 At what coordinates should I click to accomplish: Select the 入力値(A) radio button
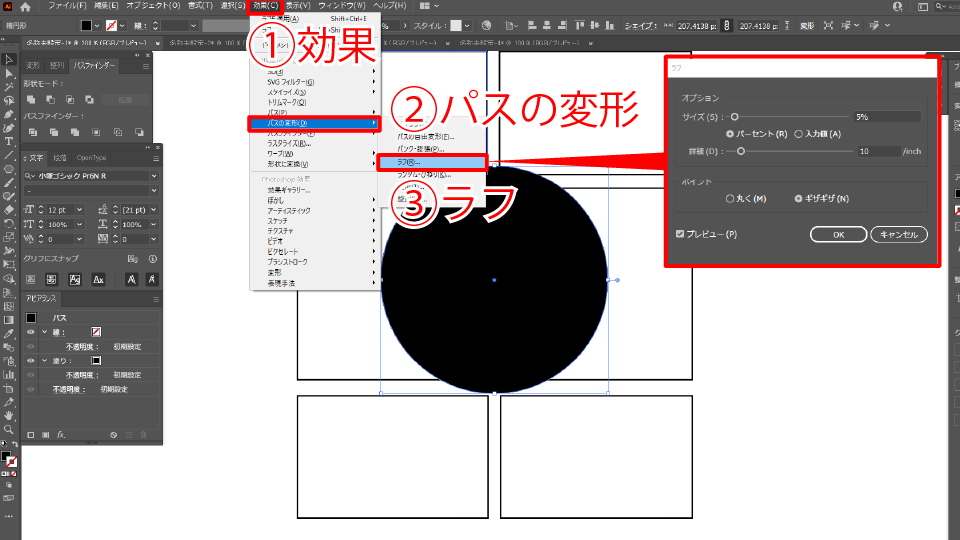(x=798, y=133)
